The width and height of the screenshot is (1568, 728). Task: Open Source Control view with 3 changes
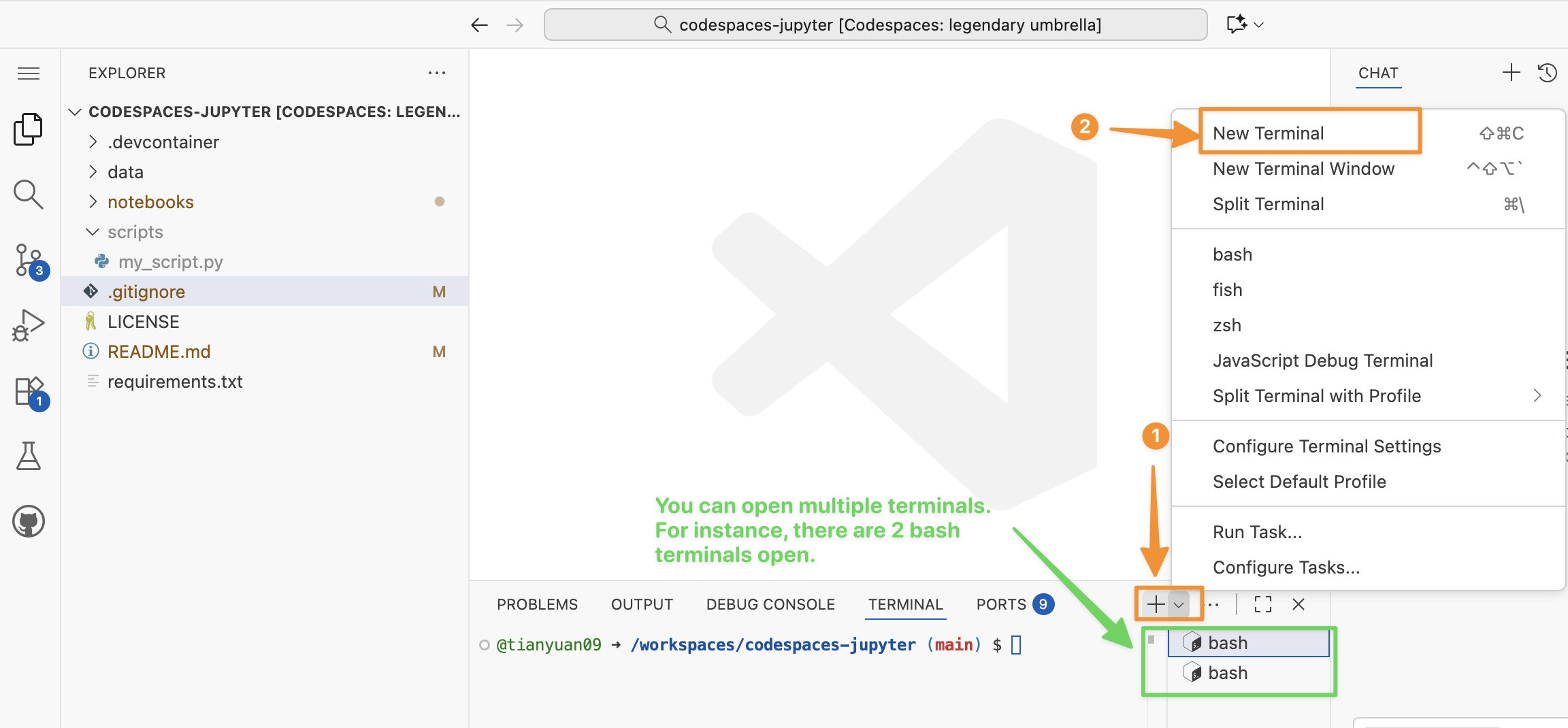pyautogui.click(x=29, y=261)
